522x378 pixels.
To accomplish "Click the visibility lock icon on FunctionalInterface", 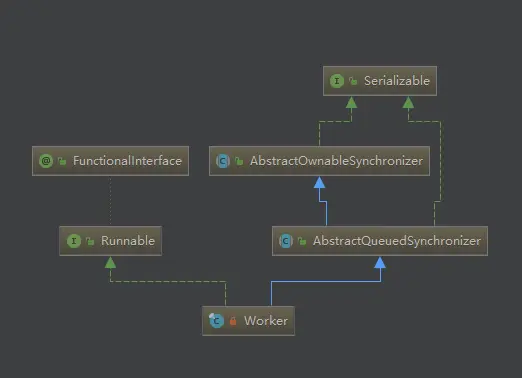I will click(x=62, y=161).
